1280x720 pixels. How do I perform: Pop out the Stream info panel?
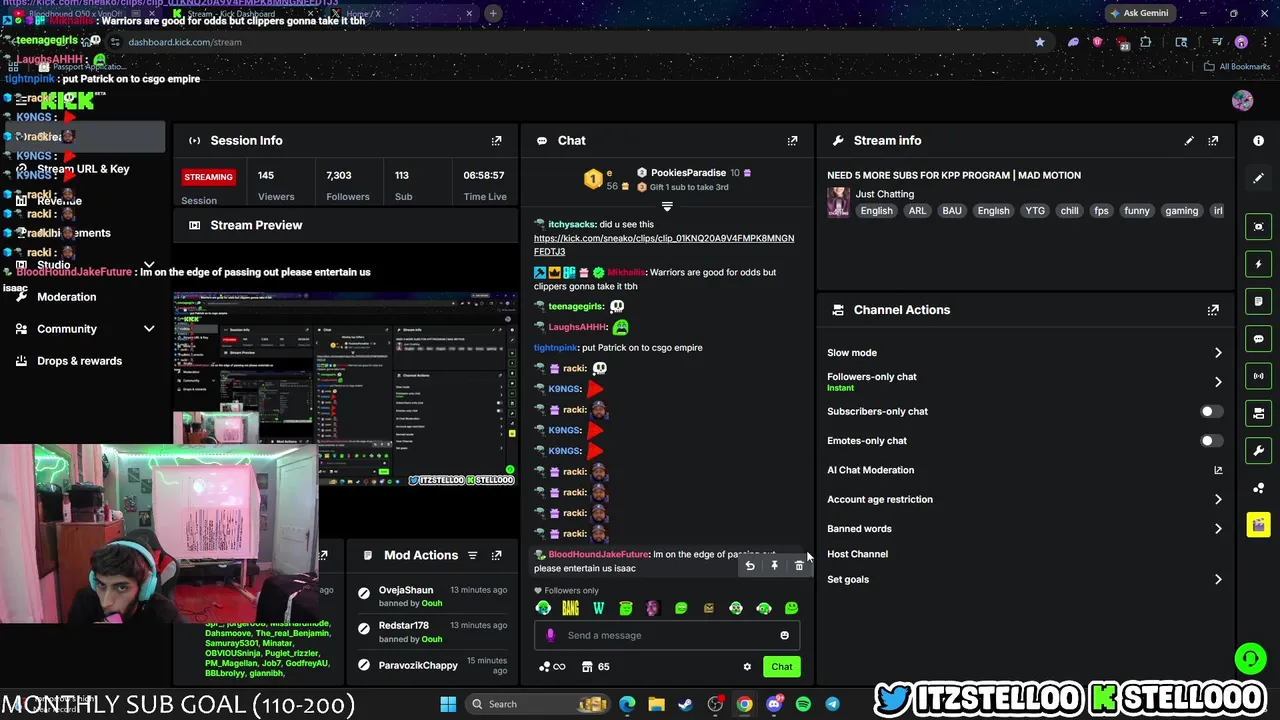tap(1213, 141)
